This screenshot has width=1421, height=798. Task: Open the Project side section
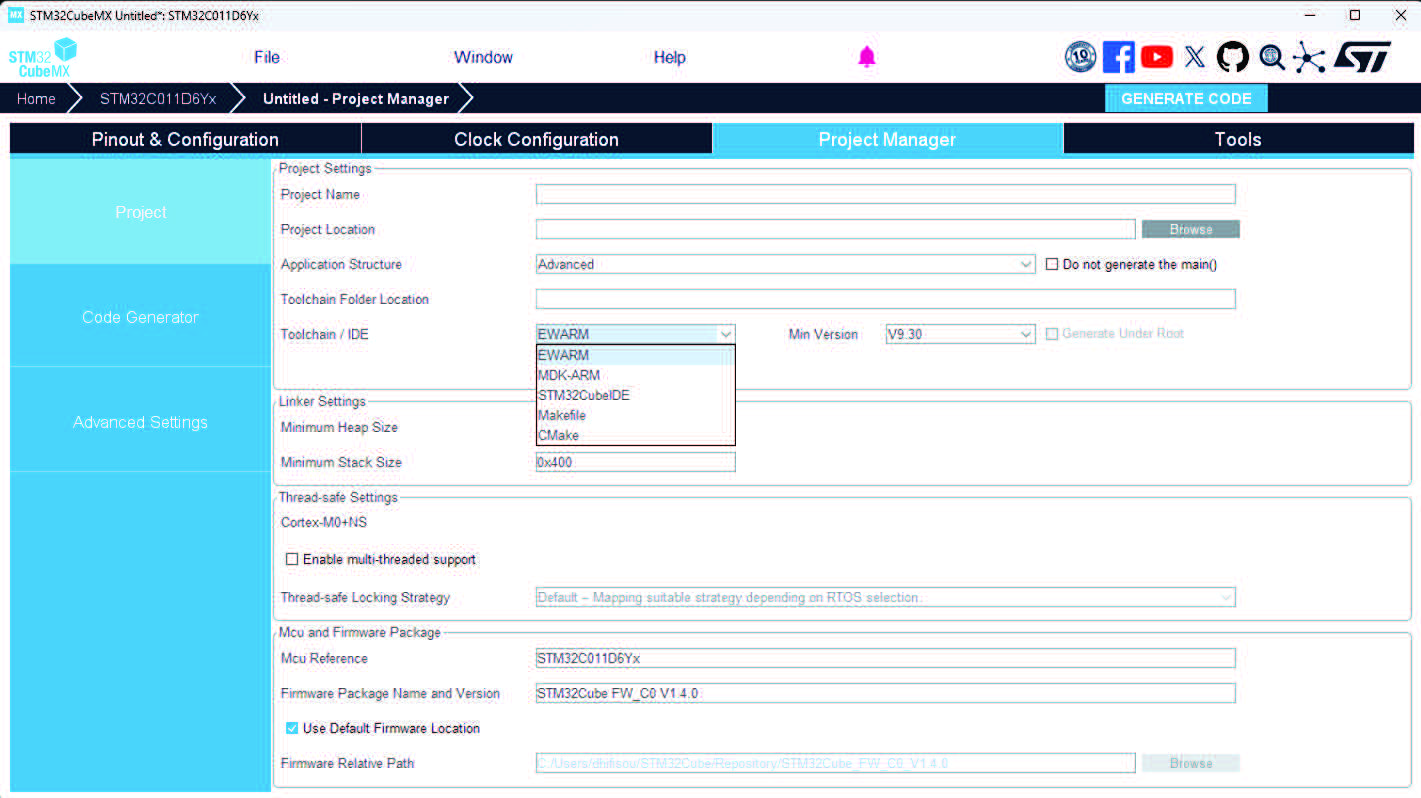pos(140,212)
